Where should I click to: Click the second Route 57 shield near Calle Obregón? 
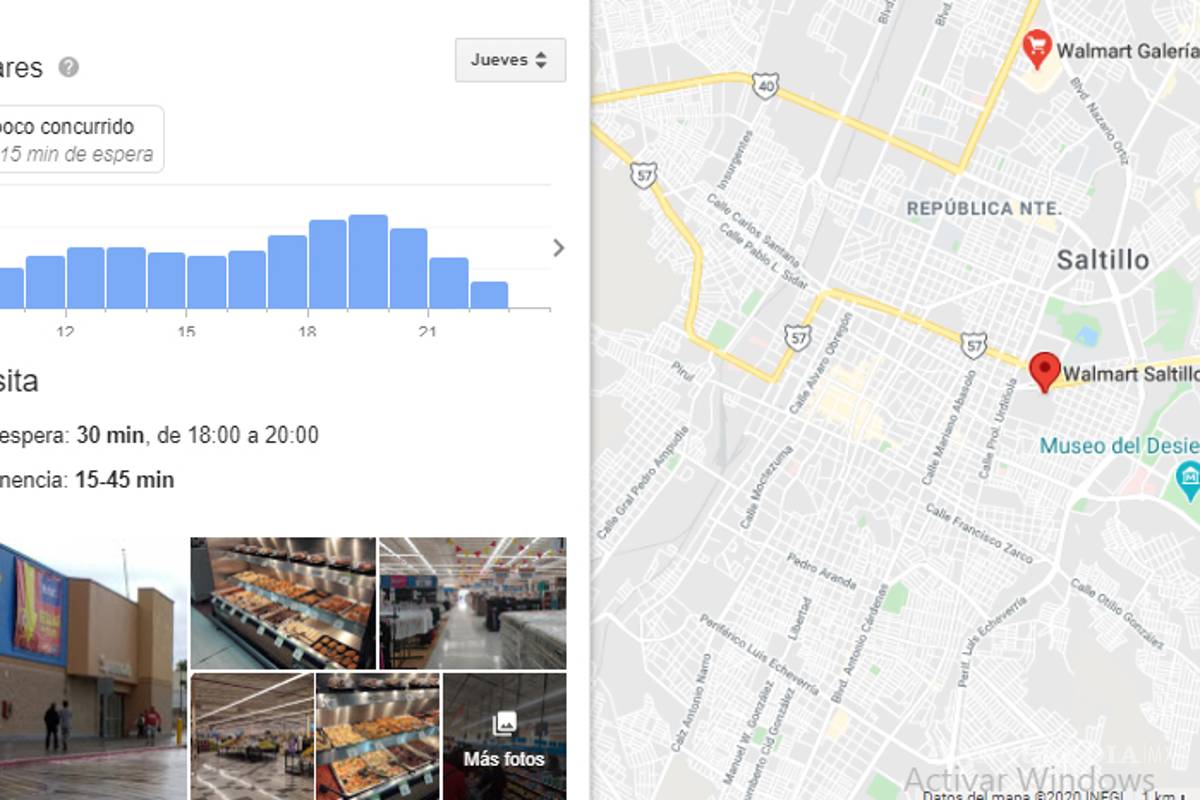pos(797,339)
